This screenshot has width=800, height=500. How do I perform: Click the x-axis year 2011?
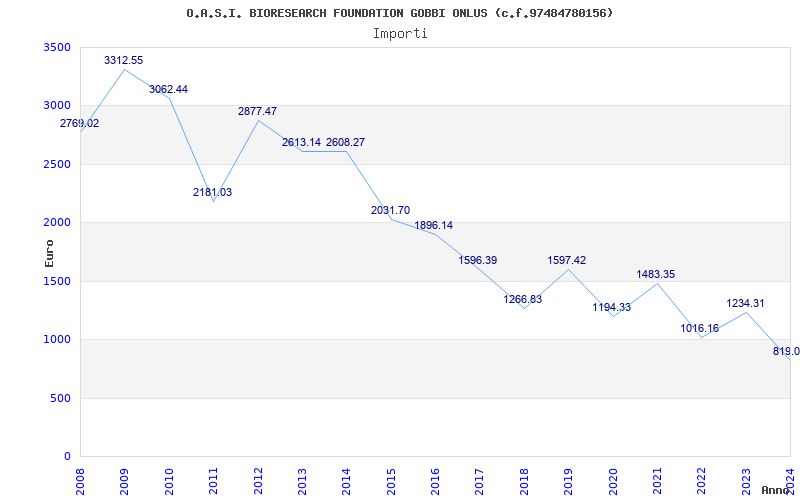(213, 481)
